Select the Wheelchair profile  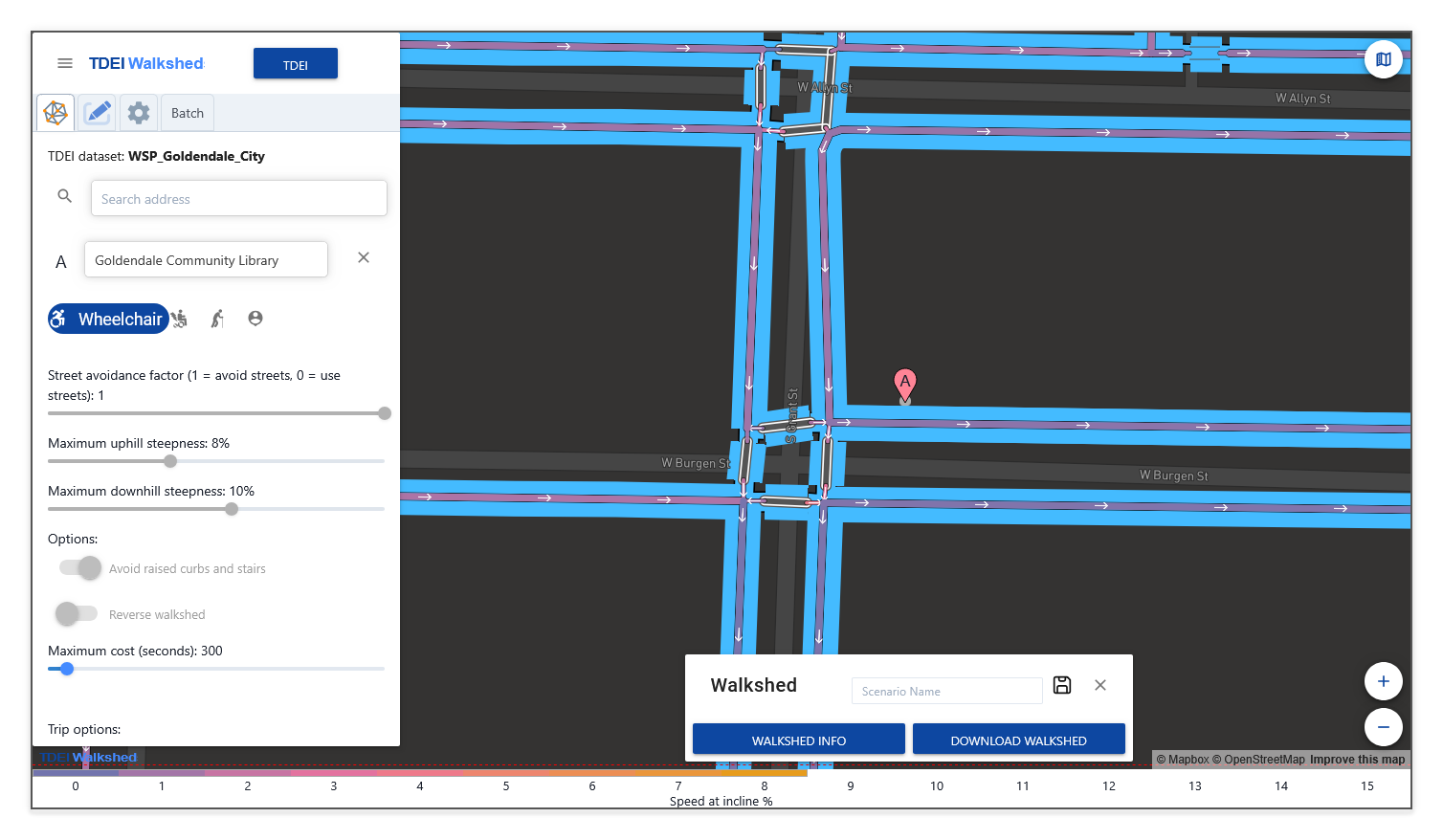[107, 319]
